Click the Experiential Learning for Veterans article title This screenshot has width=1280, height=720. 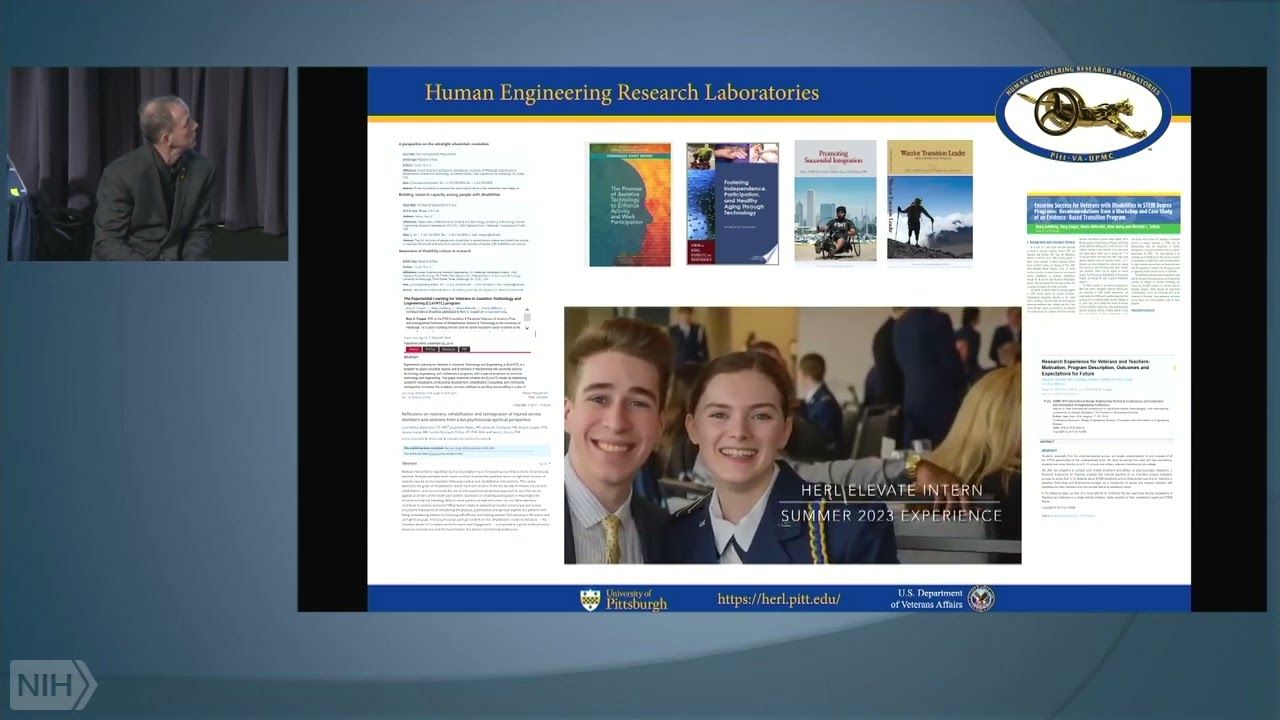(462, 301)
